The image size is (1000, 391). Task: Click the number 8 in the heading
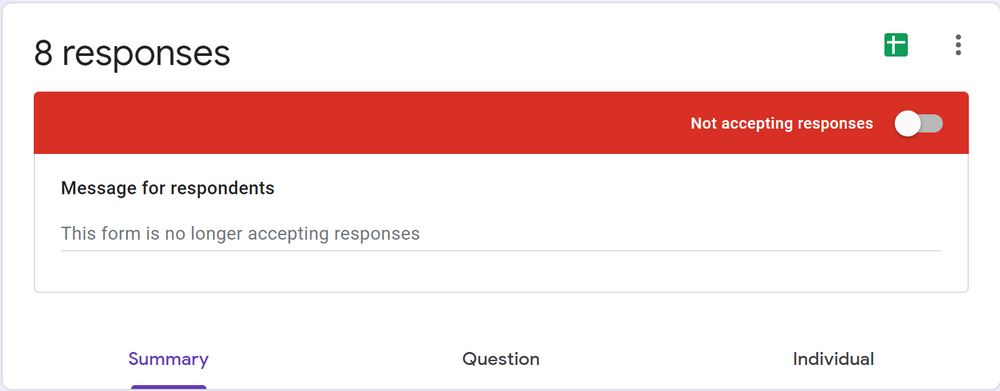pos(43,53)
